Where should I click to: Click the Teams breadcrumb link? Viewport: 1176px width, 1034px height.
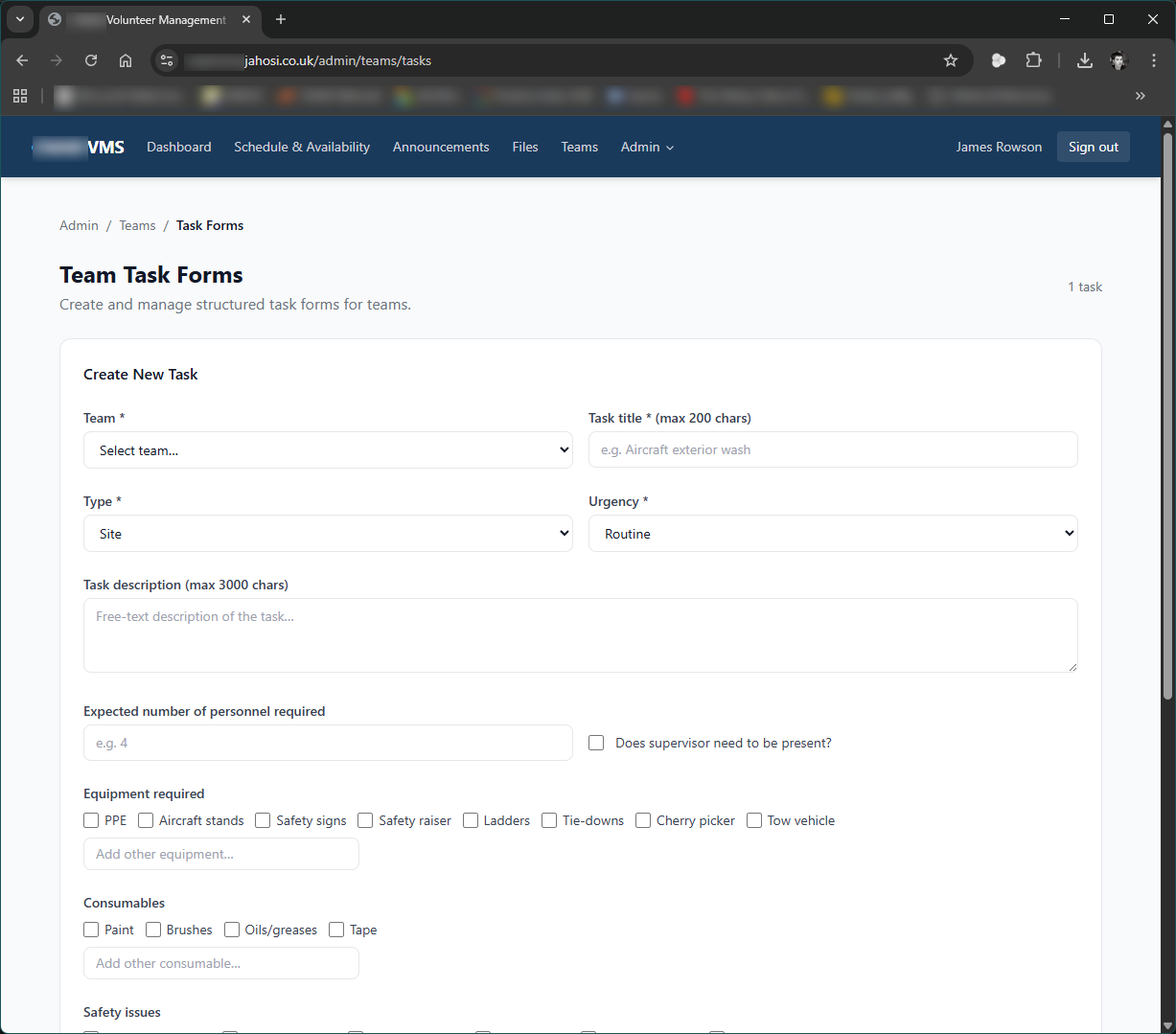(x=137, y=225)
